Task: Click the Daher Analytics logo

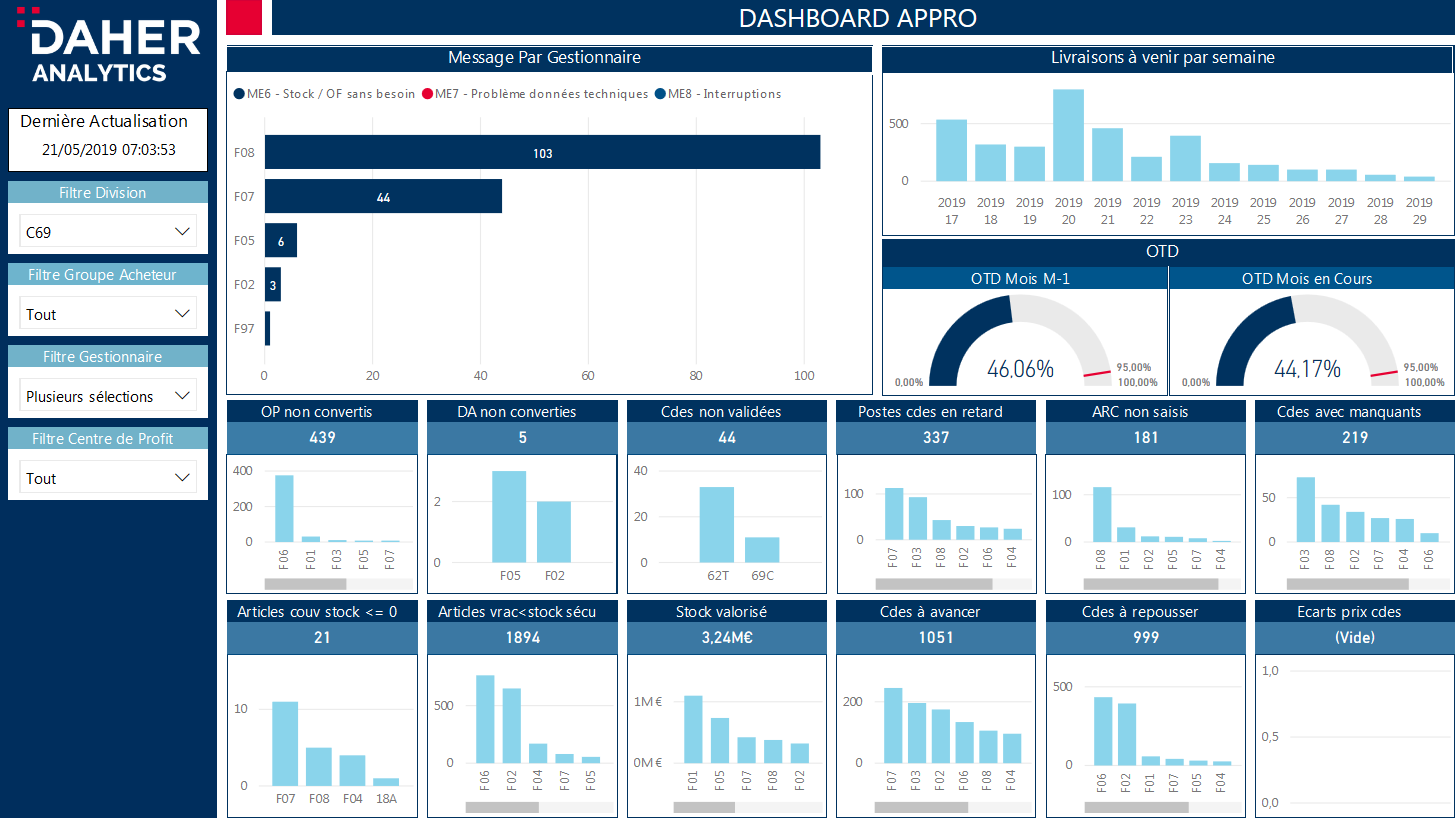Action: point(108,47)
